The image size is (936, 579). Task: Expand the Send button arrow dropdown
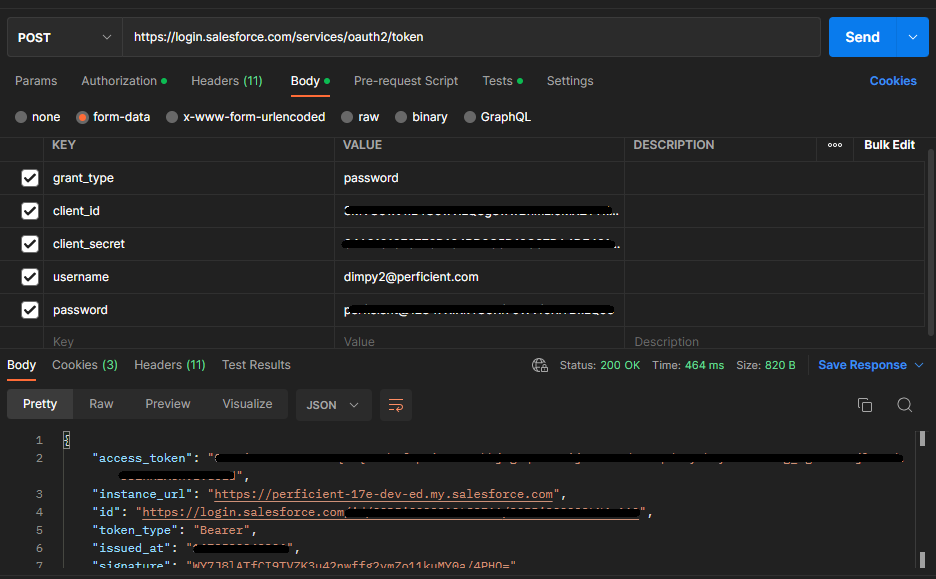point(912,37)
